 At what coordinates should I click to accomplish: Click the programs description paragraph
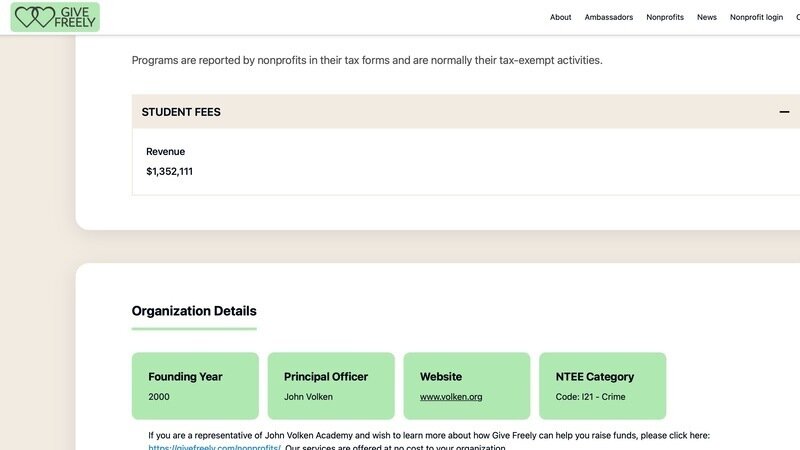(367, 60)
